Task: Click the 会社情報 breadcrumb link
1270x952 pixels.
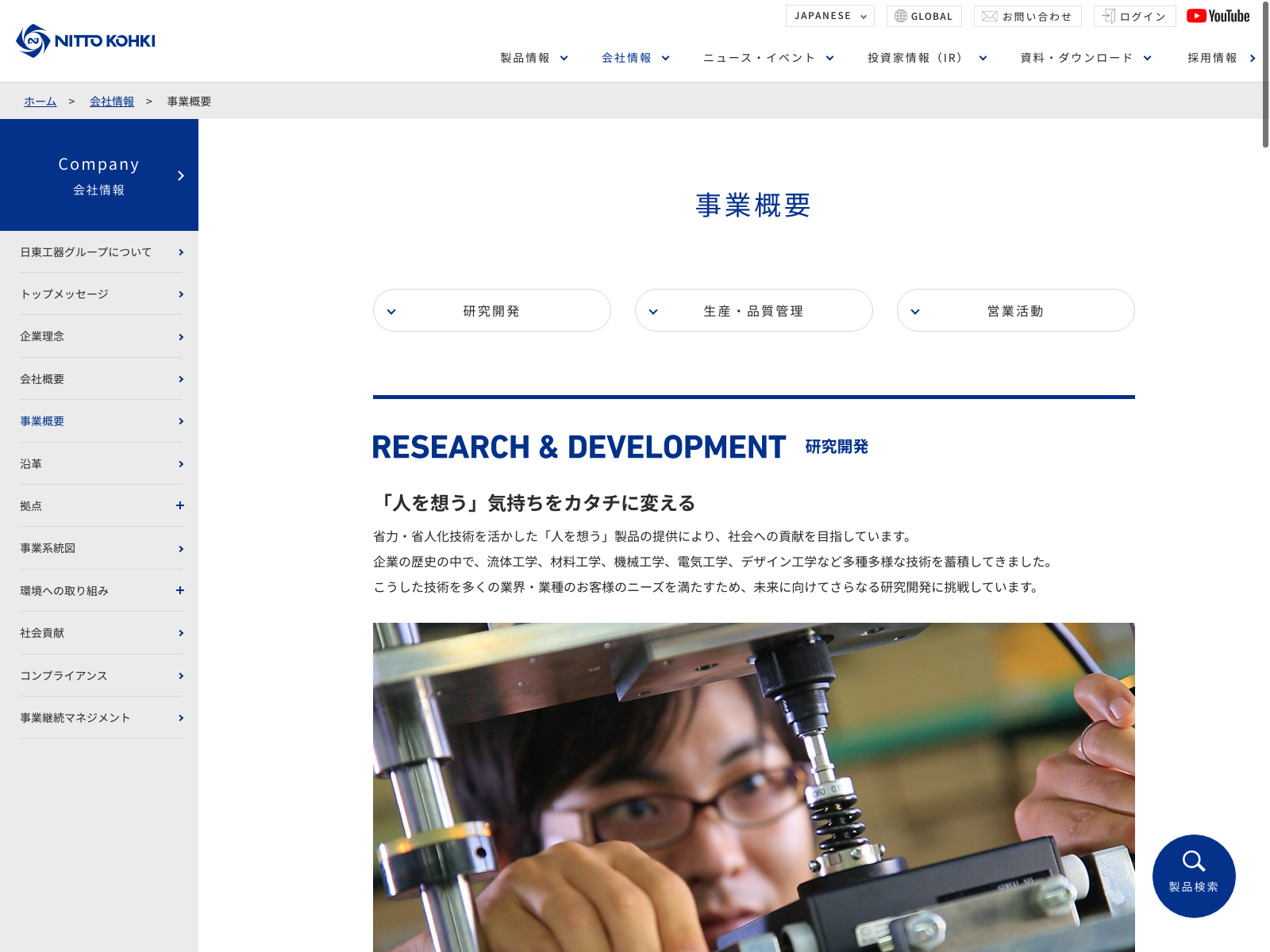Action: point(112,102)
